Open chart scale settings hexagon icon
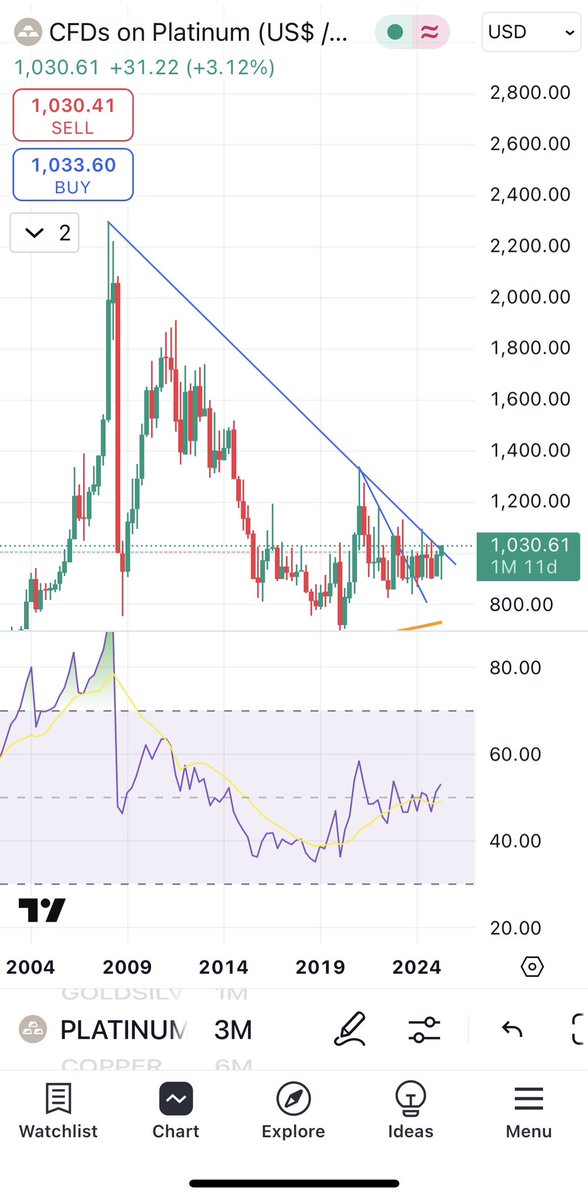This screenshot has width=588, height=1200. click(532, 967)
